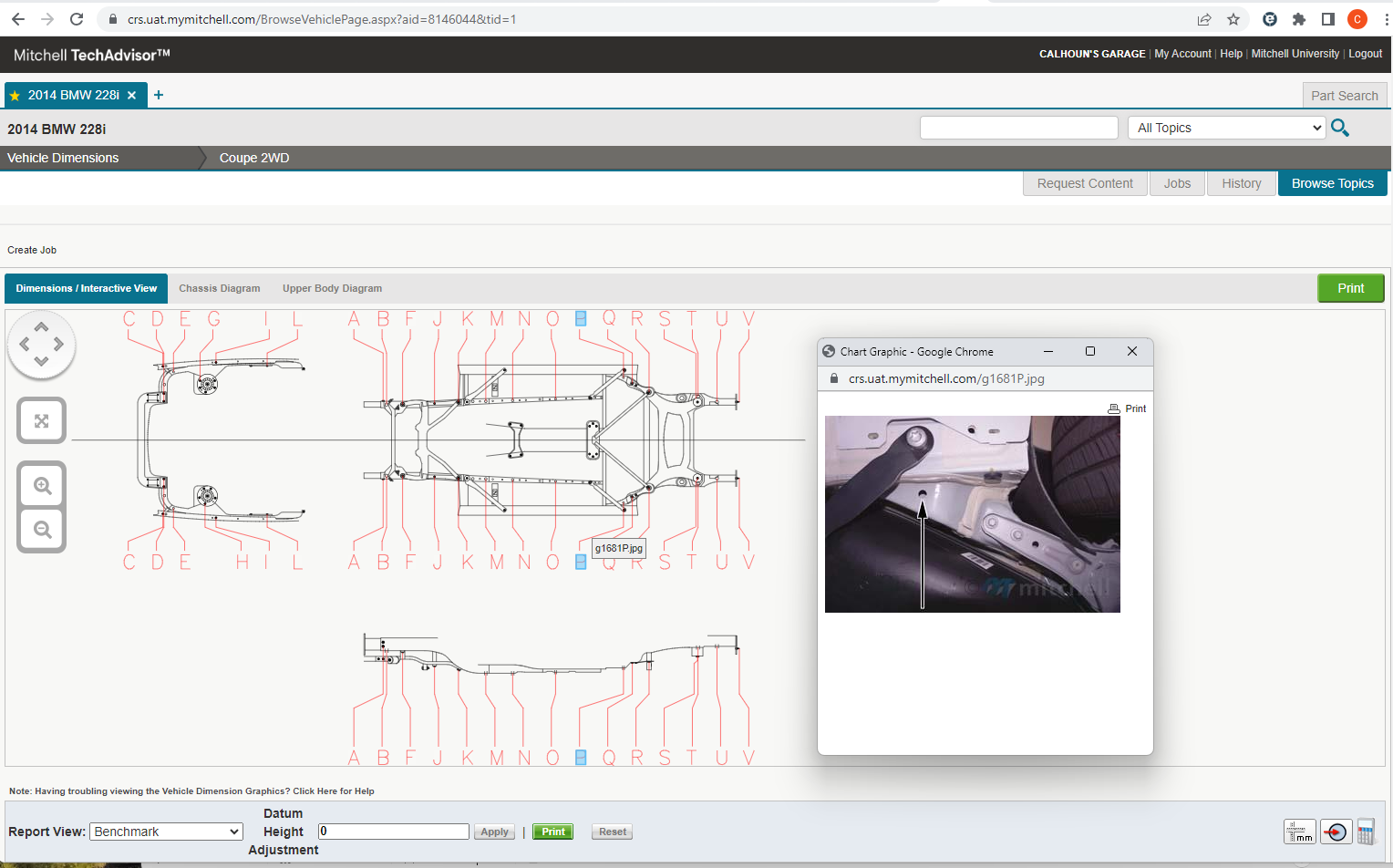Image resolution: width=1393 pixels, height=868 pixels.
Task: Open the Chrome side panel icon
Action: click(x=1328, y=19)
